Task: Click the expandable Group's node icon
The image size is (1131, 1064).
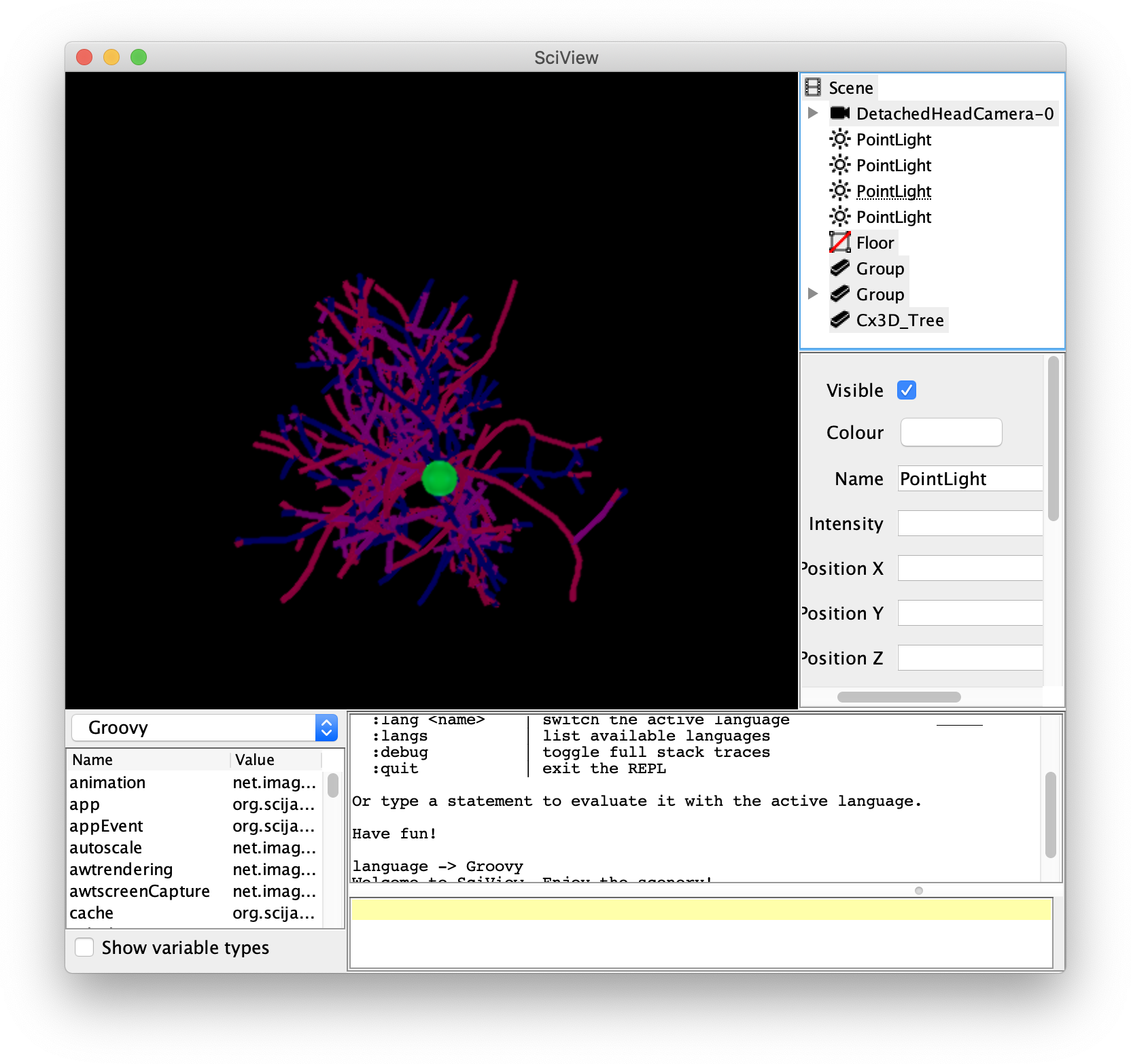Action: coord(840,294)
